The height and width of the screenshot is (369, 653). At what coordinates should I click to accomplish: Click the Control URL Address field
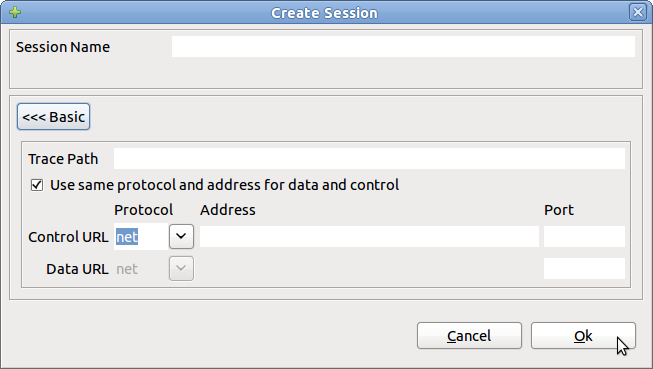[x=369, y=237]
